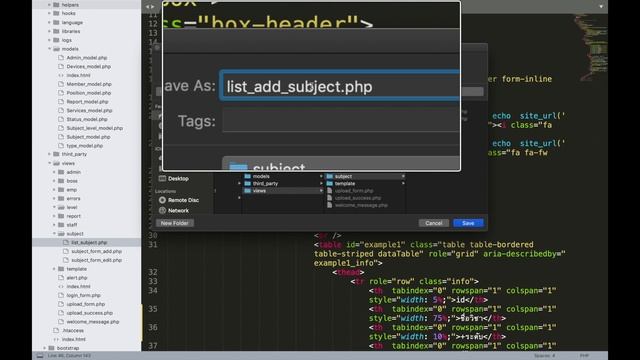This screenshot has height=360, width=640.
Task: Click Spaces: 4 indentation setting
Action: click(x=544, y=356)
